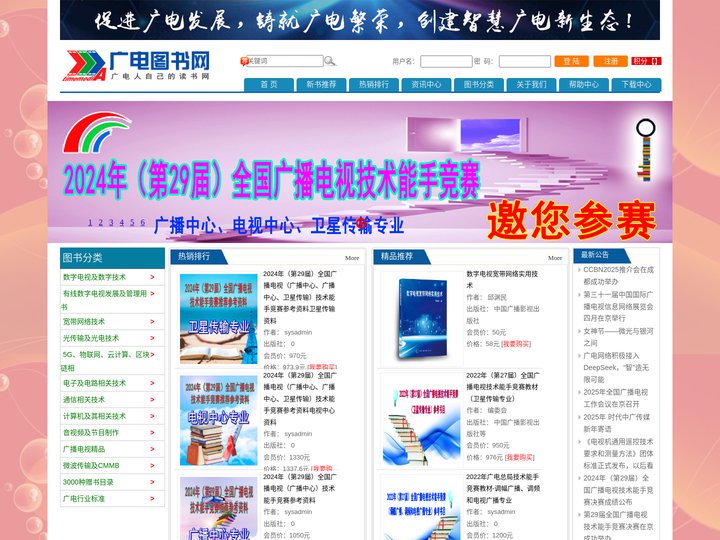Click More link in 热销排行 panel

(x=352, y=258)
